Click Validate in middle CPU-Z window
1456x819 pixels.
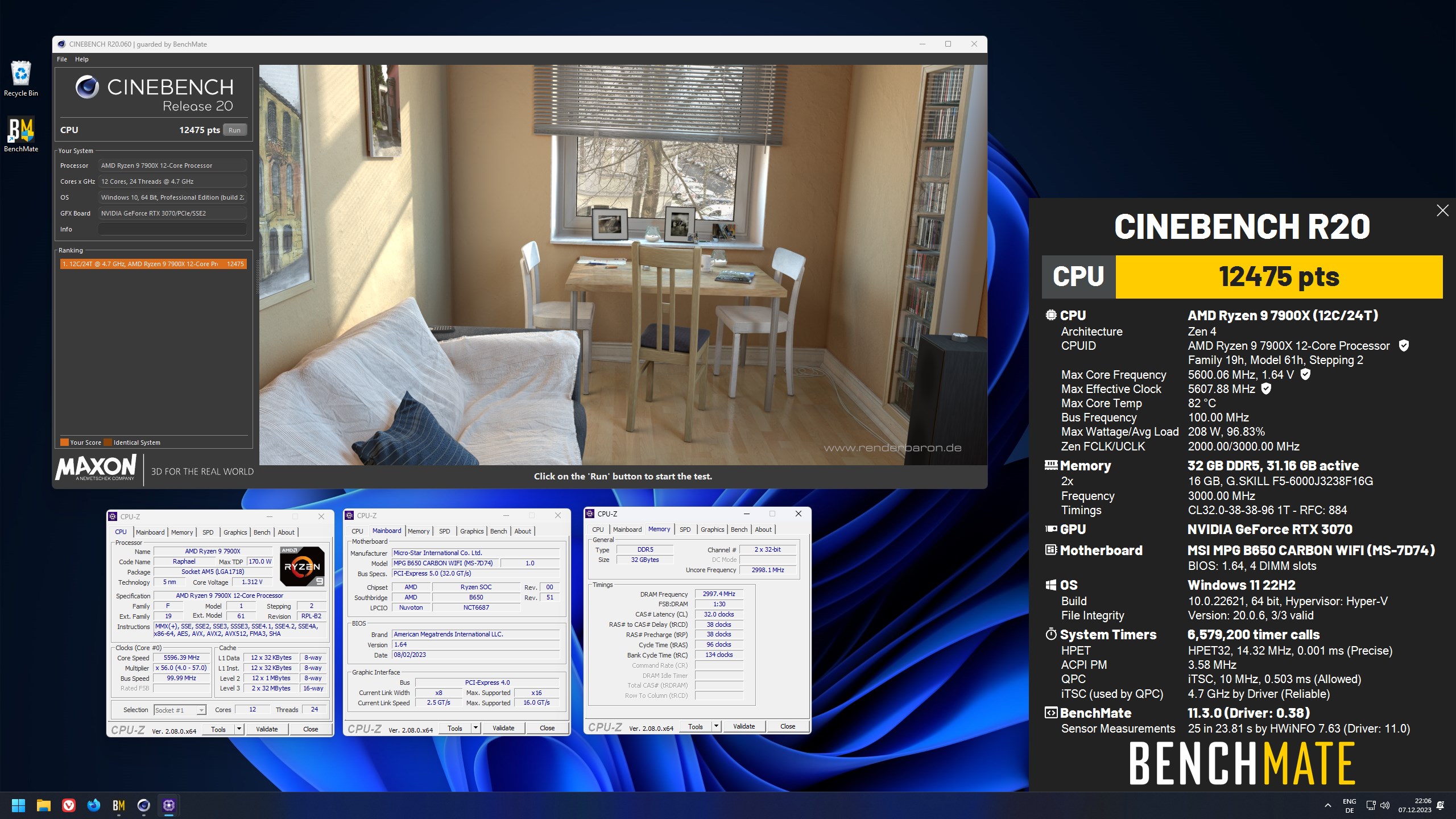click(503, 728)
